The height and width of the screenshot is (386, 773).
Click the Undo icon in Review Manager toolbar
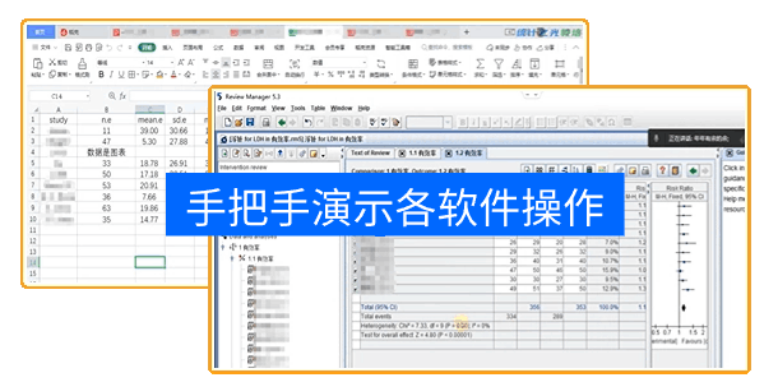[x=308, y=122]
